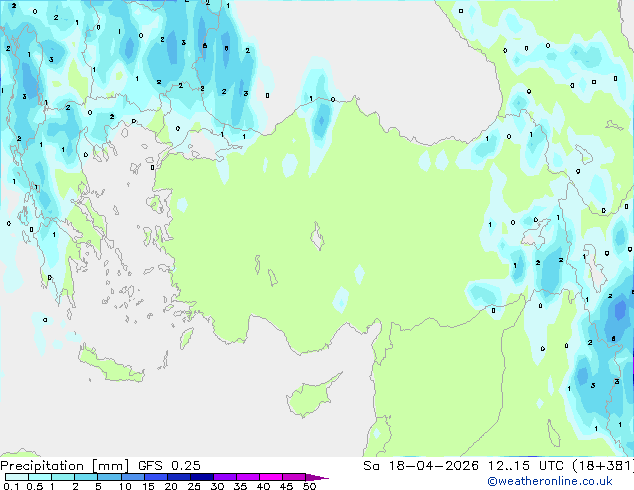This screenshot has width=634, height=490.
Task: Select the 2–5 mm legend swatch
Action: (86, 477)
